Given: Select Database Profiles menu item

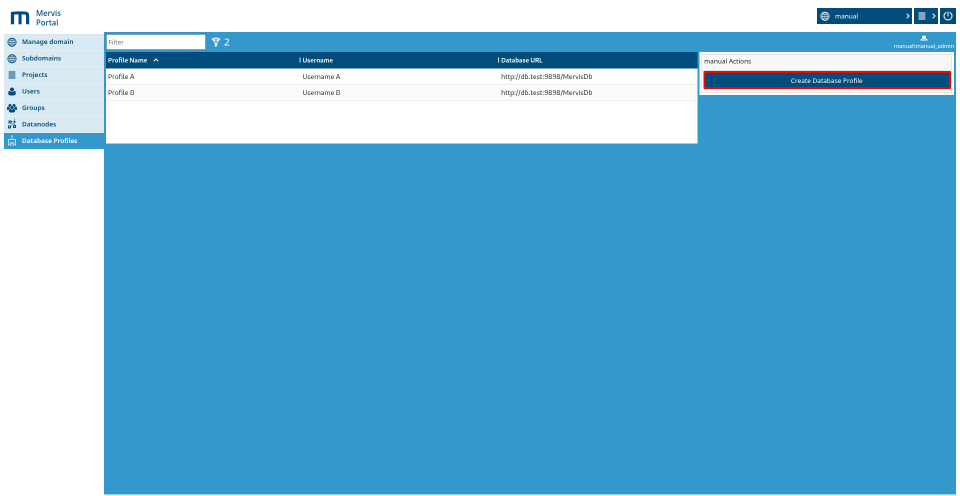Looking at the screenshot, I should (x=54, y=141).
